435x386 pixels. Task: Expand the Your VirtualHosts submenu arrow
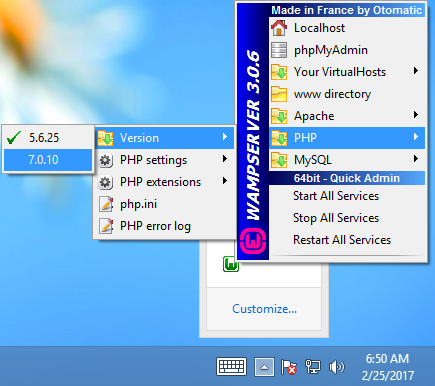416,71
